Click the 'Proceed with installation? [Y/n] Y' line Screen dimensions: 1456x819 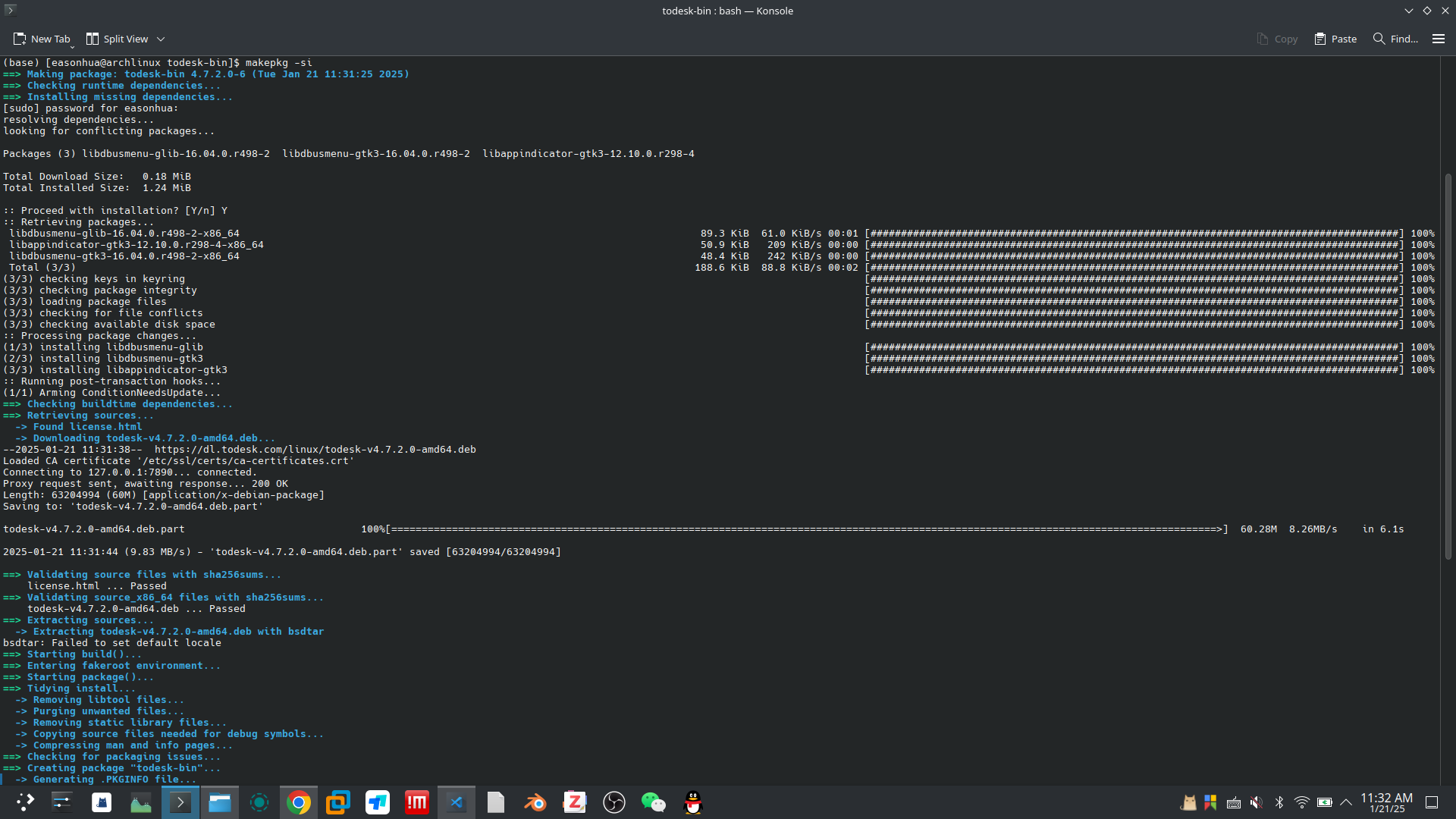115,211
